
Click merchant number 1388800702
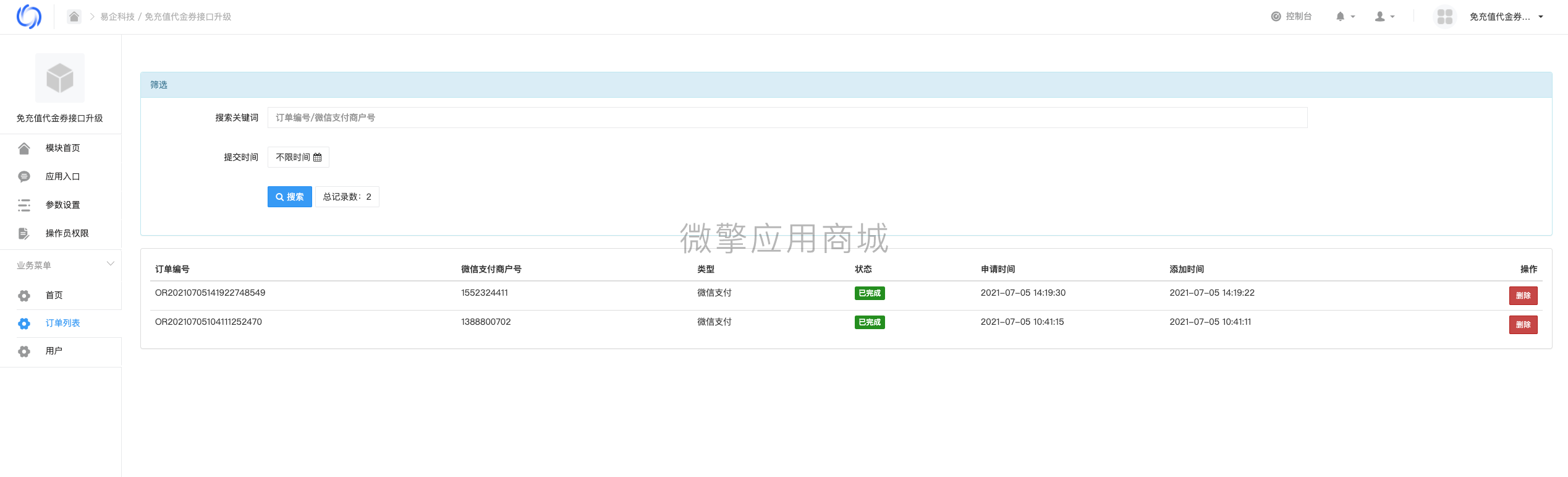[486, 322]
